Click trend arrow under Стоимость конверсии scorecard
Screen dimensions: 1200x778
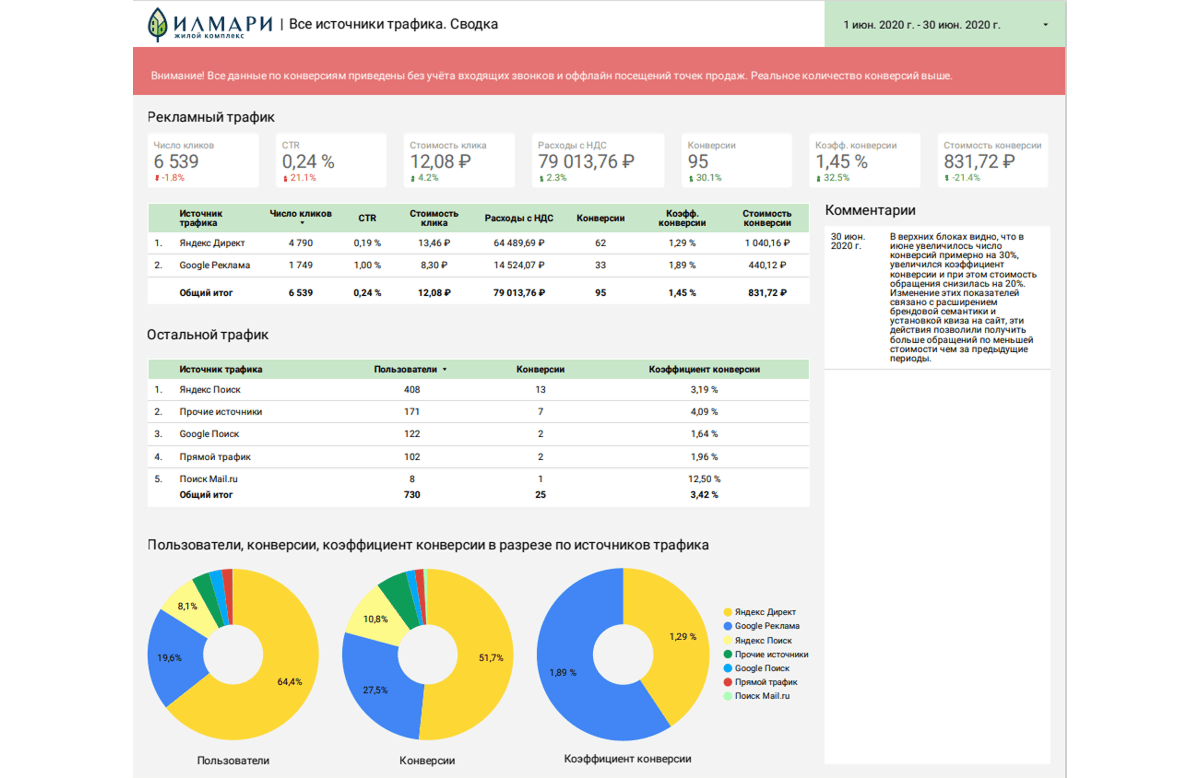click(947, 178)
